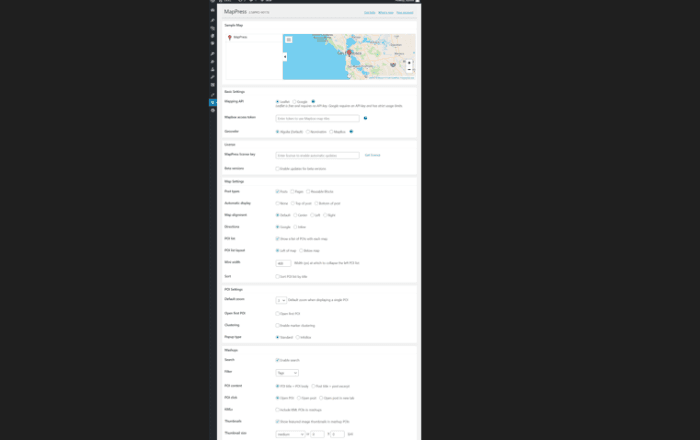700x440 pixels.
Task: Click the help icon next to Mapping API
Action: 313,101
